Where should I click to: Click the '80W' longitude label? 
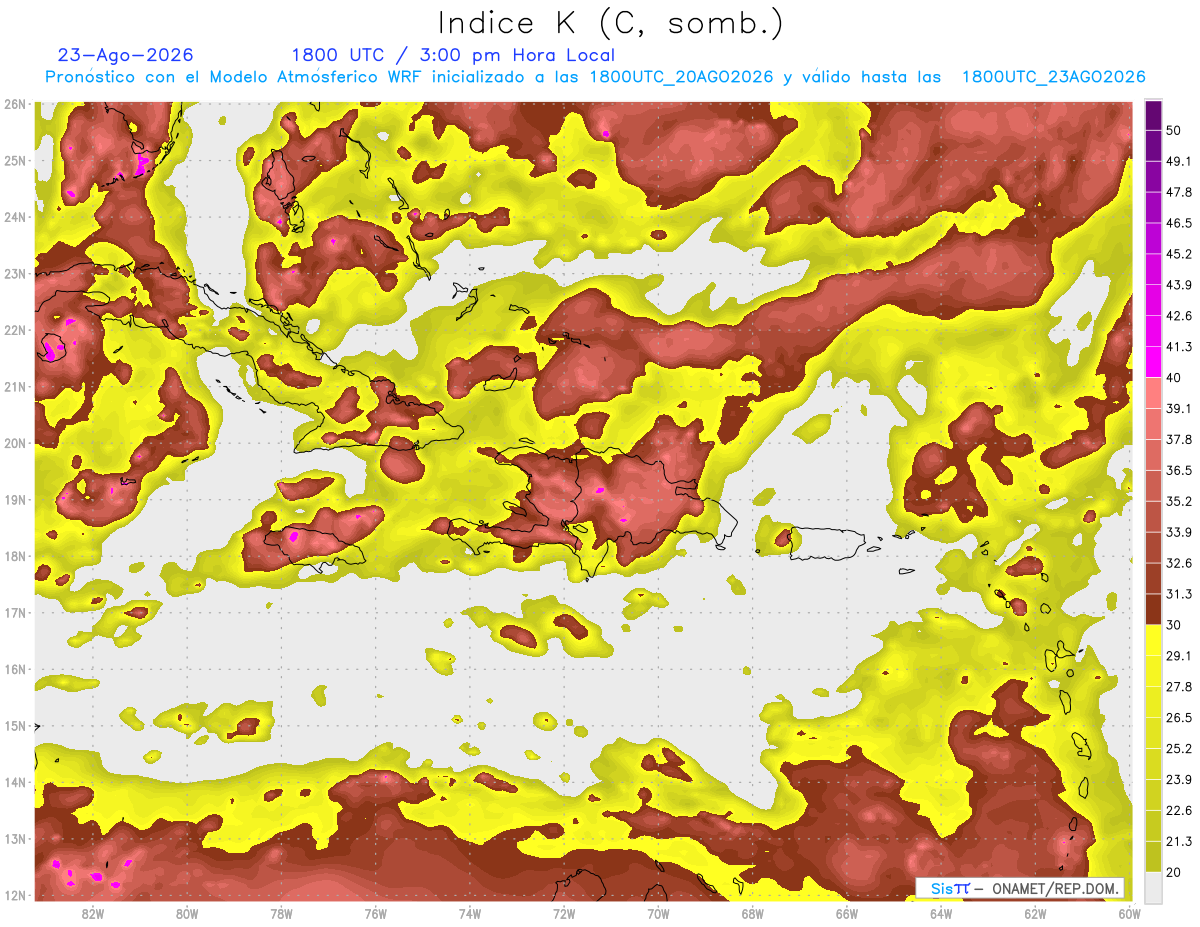[187, 914]
